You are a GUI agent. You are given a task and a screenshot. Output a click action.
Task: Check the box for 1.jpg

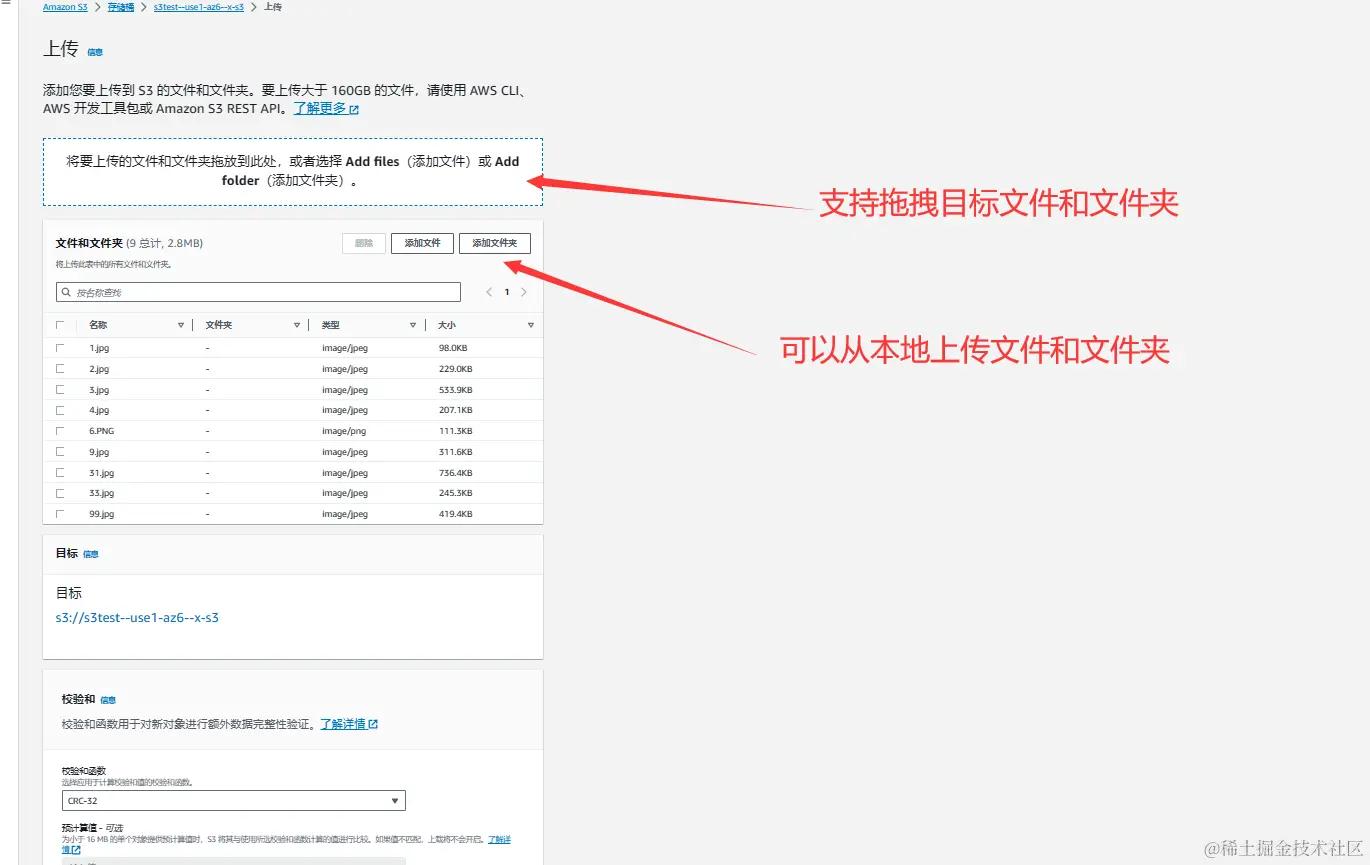[x=60, y=348]
